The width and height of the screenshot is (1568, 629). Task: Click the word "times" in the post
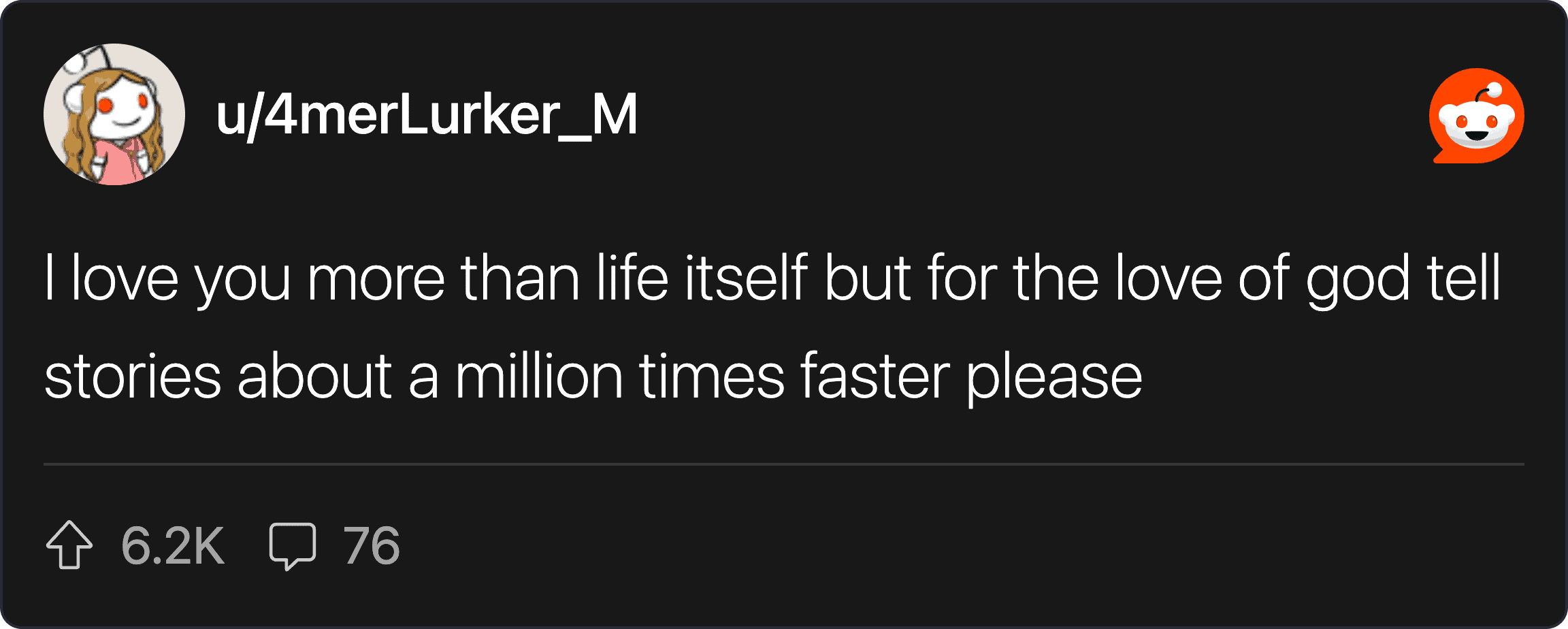[712, 377]
